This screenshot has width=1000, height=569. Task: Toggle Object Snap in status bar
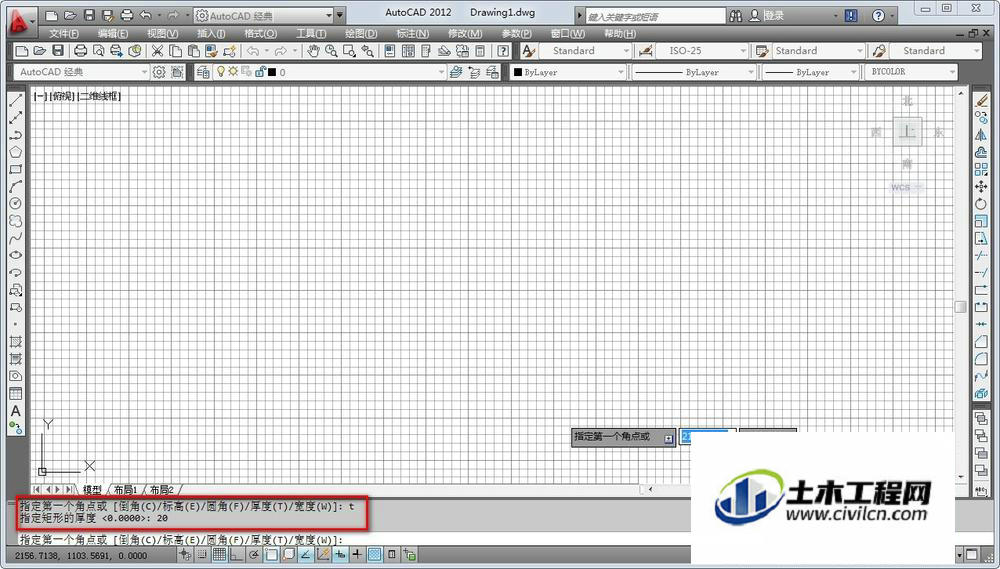coord(271,554)
